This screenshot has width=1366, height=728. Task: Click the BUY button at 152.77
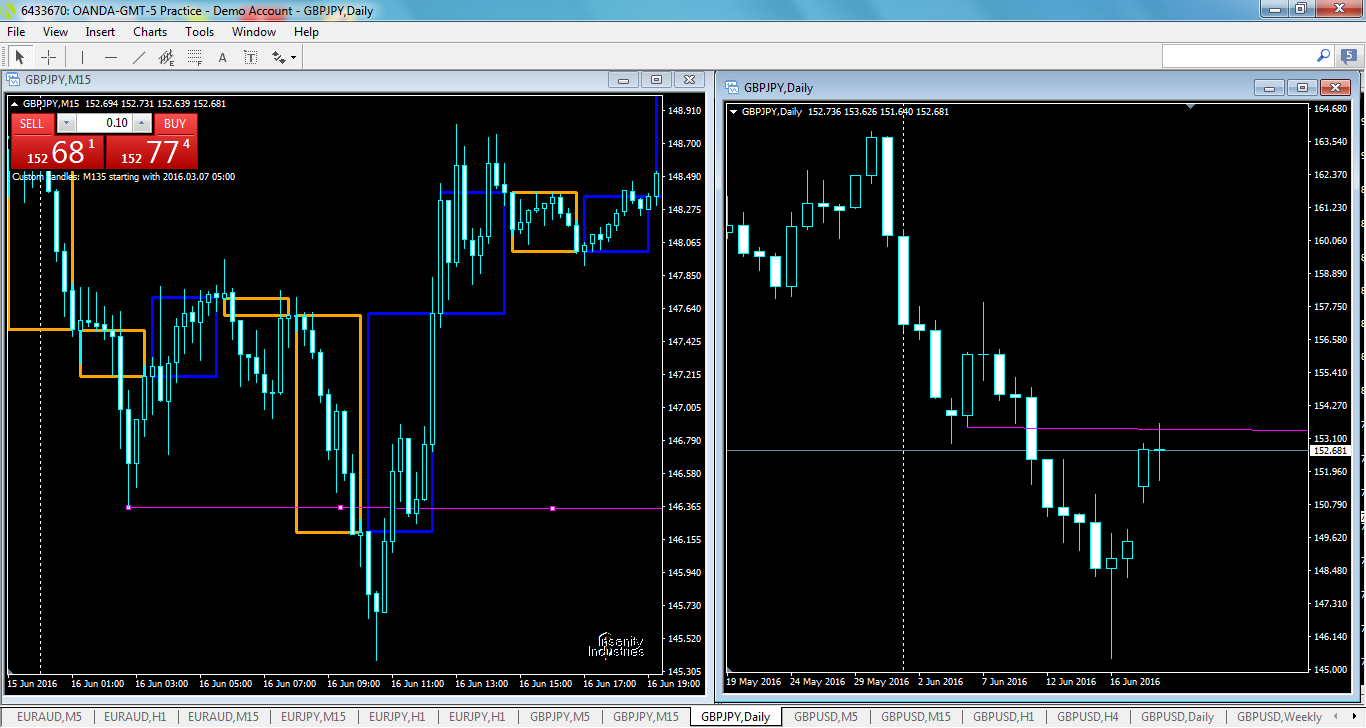[156, 152]
